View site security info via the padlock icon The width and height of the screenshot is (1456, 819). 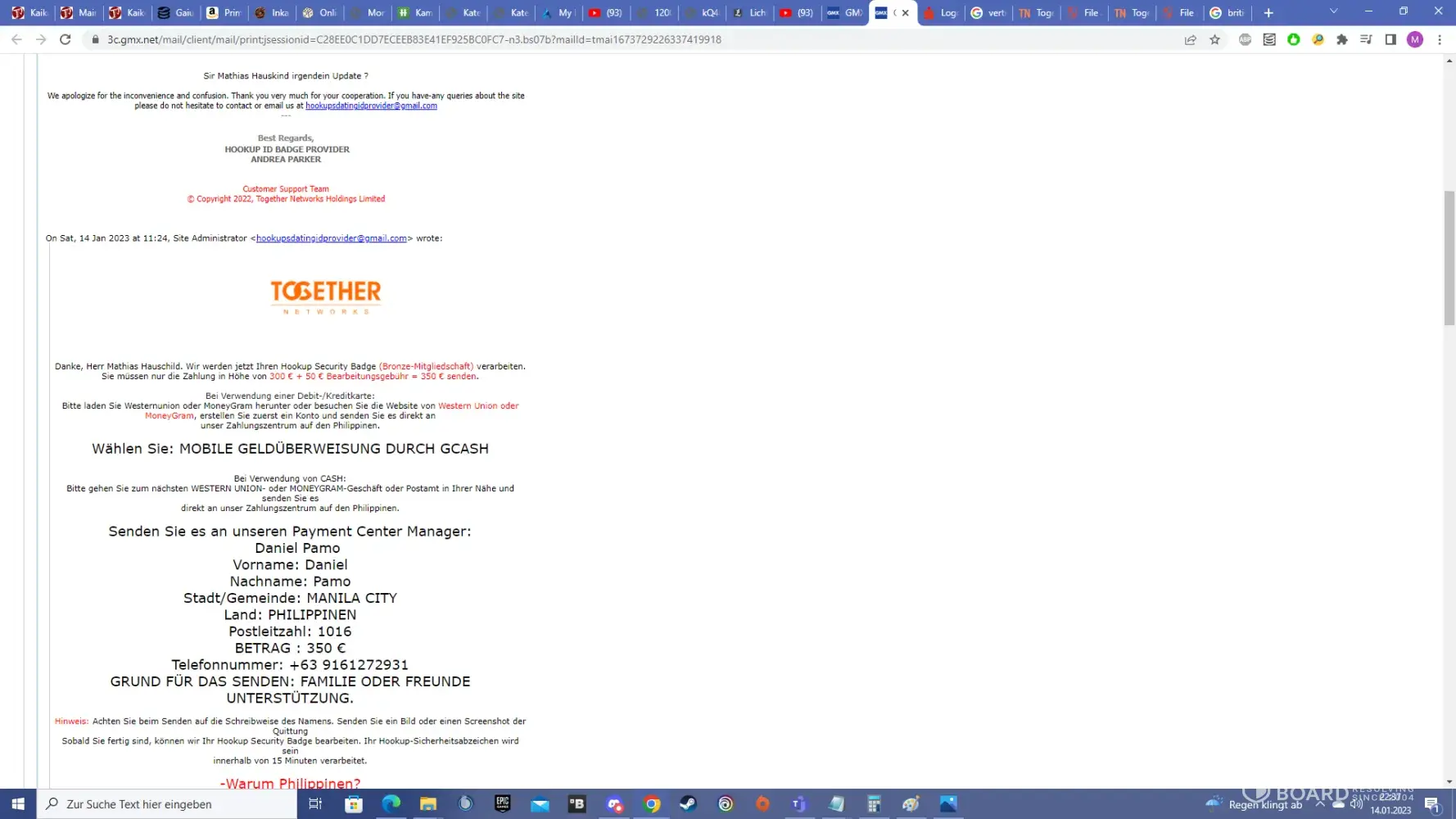(95, 39)
